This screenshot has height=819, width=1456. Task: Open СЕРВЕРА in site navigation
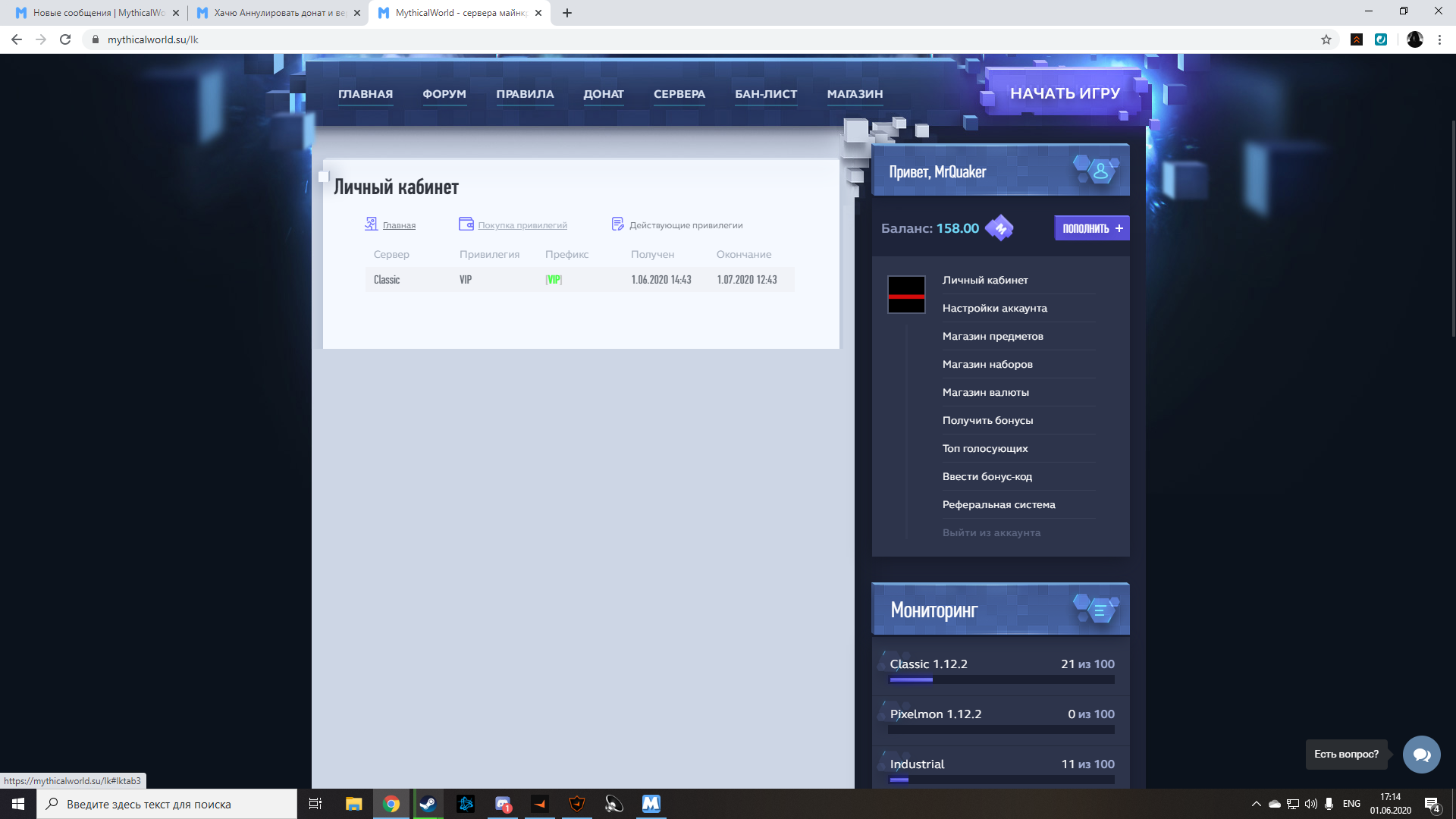click(679, 94)
